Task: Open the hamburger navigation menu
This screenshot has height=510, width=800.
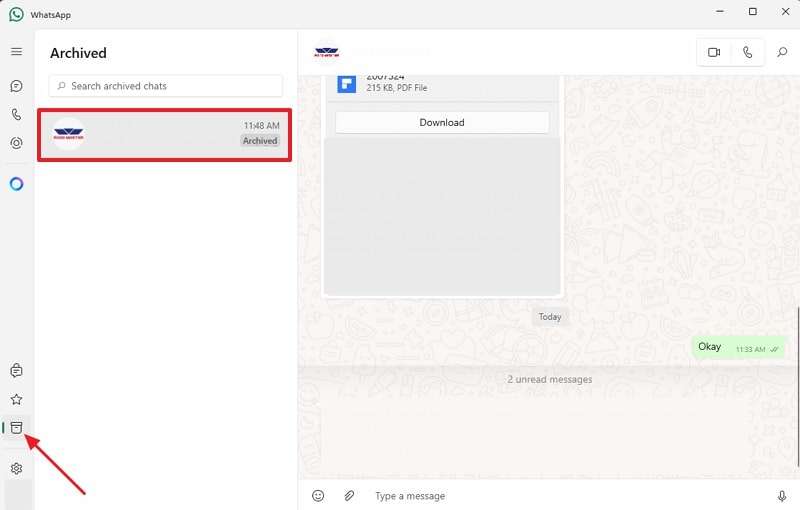Action: pos(16,51)
